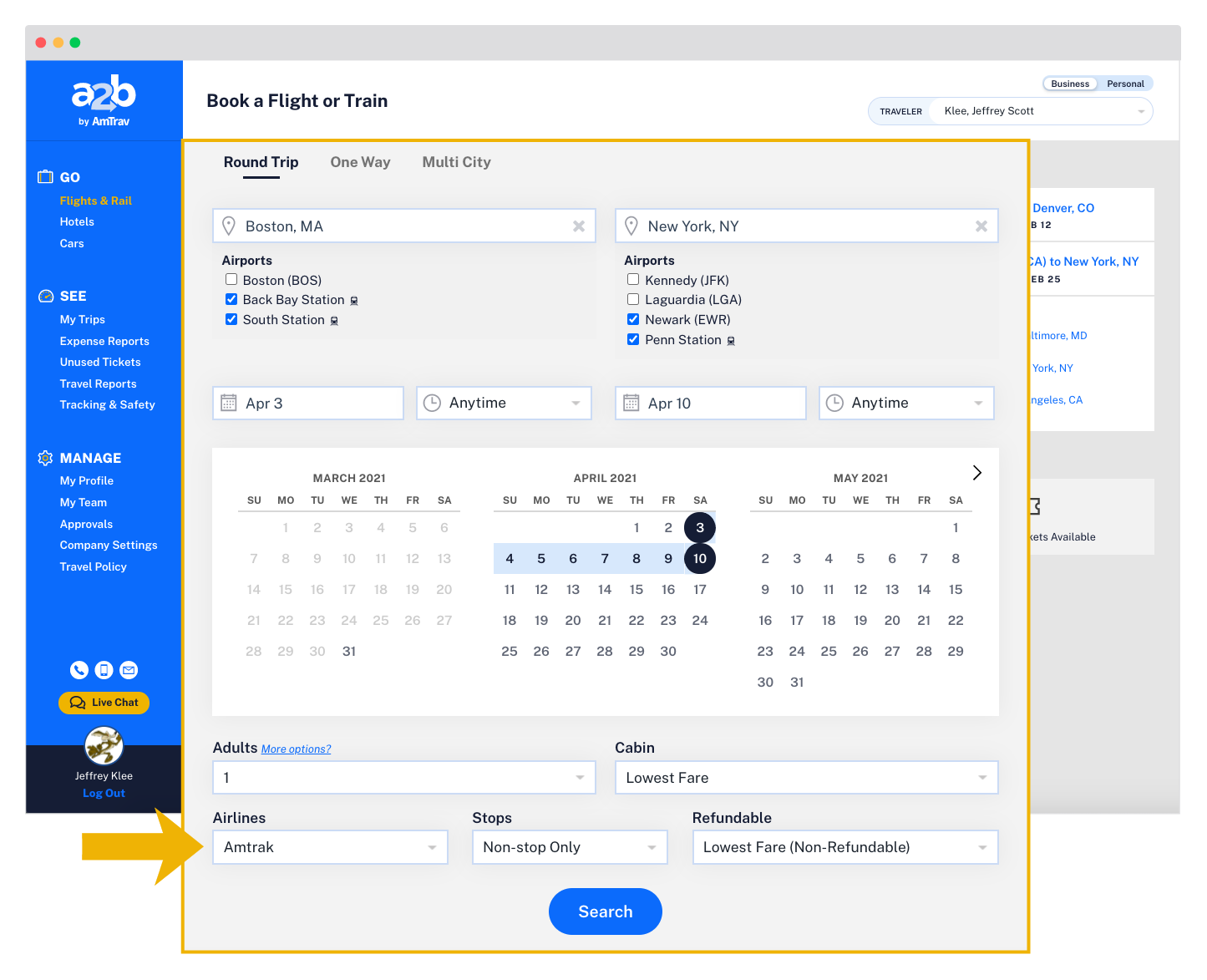Check the Boston (BOS) airport checkbox

pyautogui.click(x=231, y=280)
